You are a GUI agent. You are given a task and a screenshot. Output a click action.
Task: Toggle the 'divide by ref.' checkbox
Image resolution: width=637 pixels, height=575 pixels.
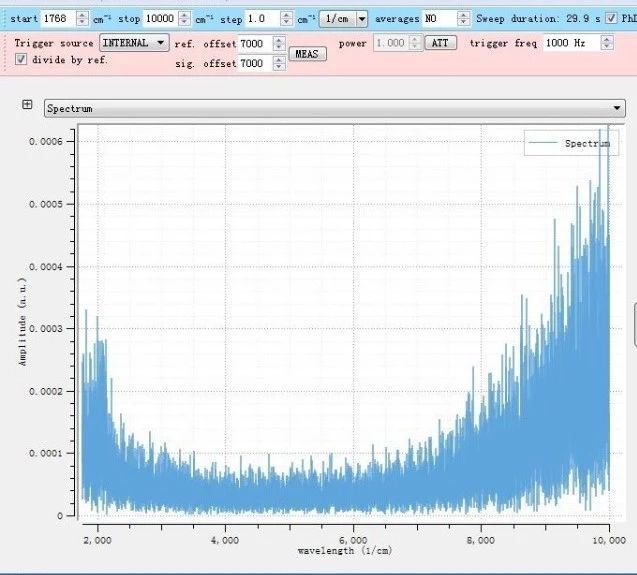point(22,60)
